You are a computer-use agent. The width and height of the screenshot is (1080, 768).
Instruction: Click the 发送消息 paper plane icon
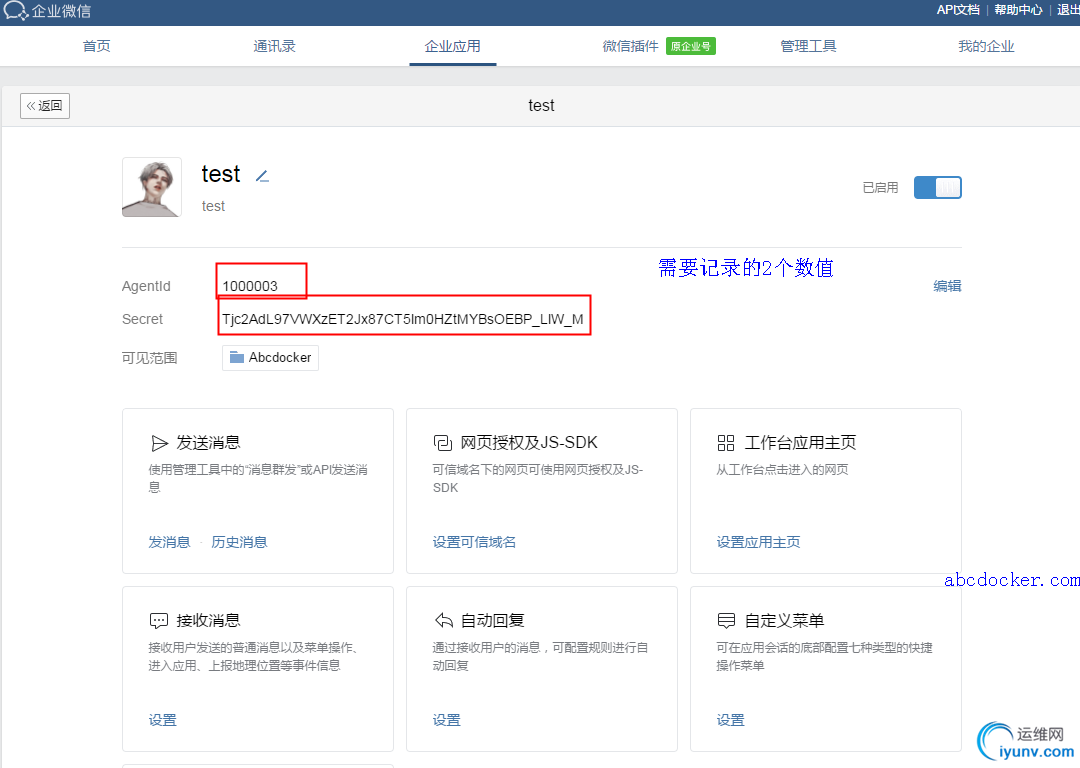point(159,443)
